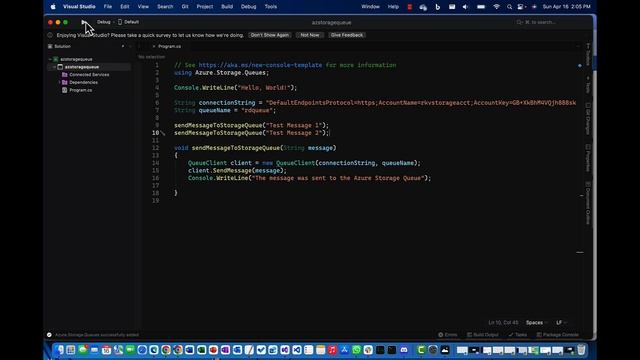
Task: Open the File menu
Action: tap(108, 7)
